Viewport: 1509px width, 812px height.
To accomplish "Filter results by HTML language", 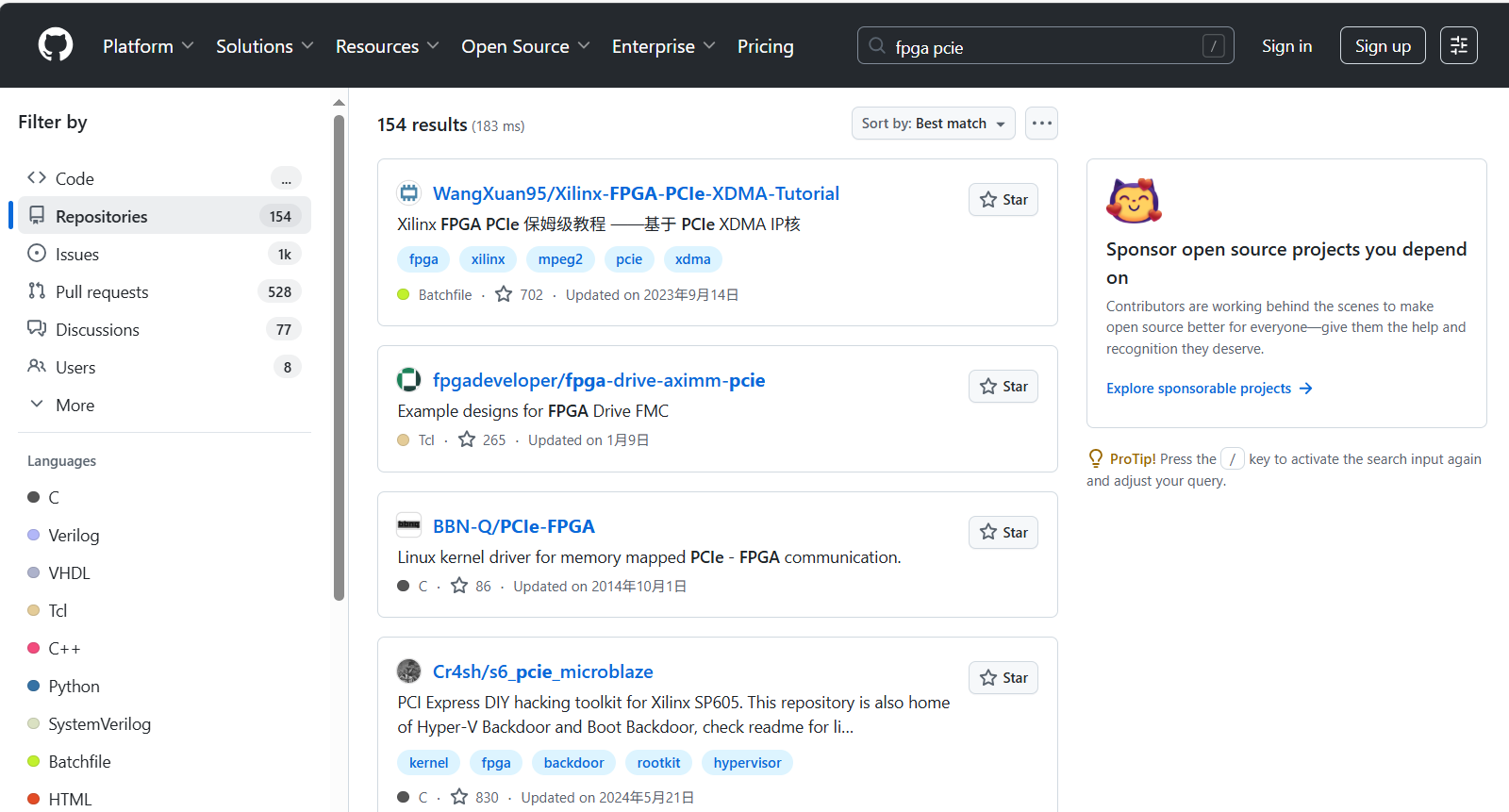I will 59,799.
